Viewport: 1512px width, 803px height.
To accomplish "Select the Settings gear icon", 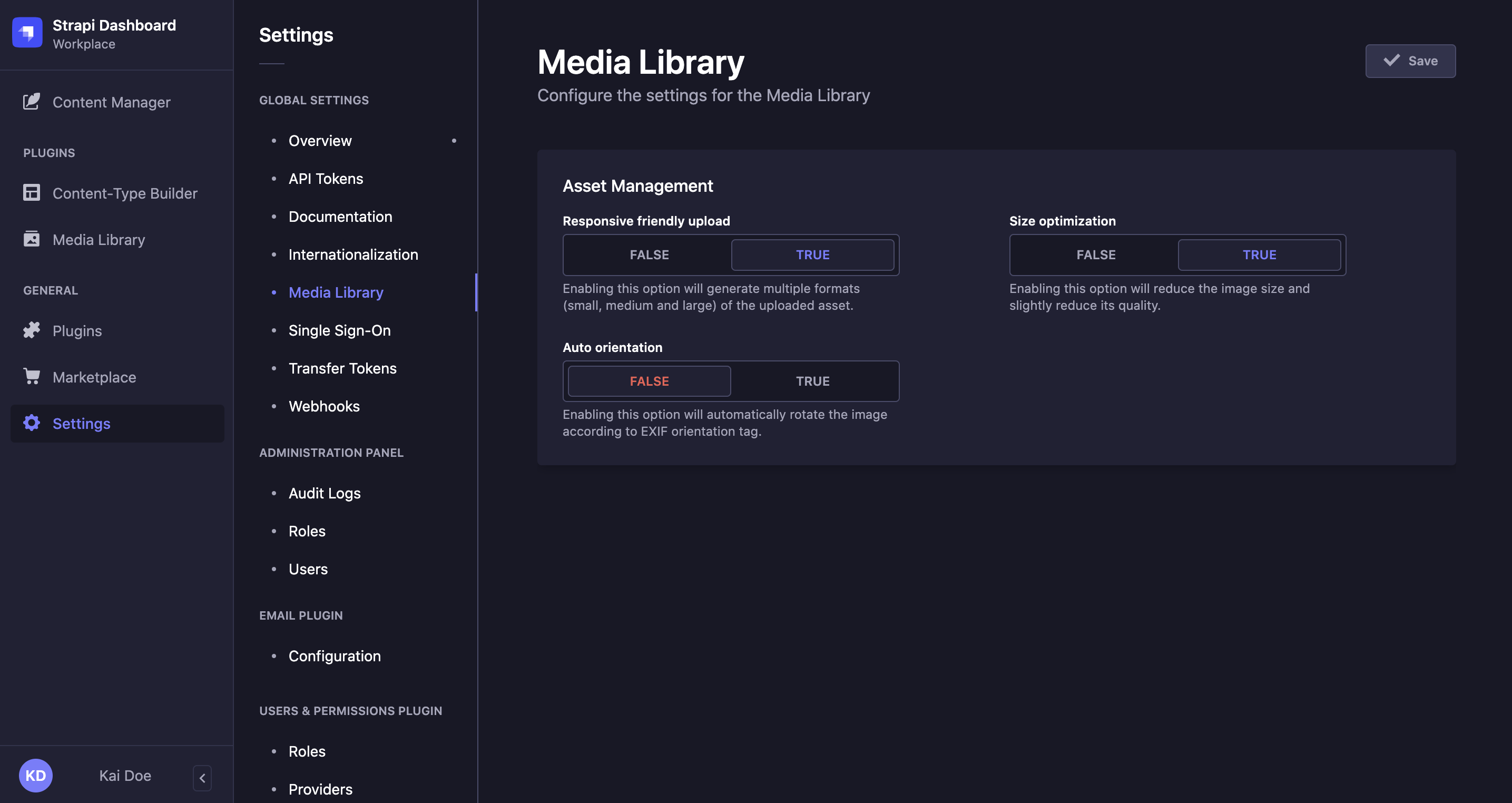I will (x=32, y=423).
